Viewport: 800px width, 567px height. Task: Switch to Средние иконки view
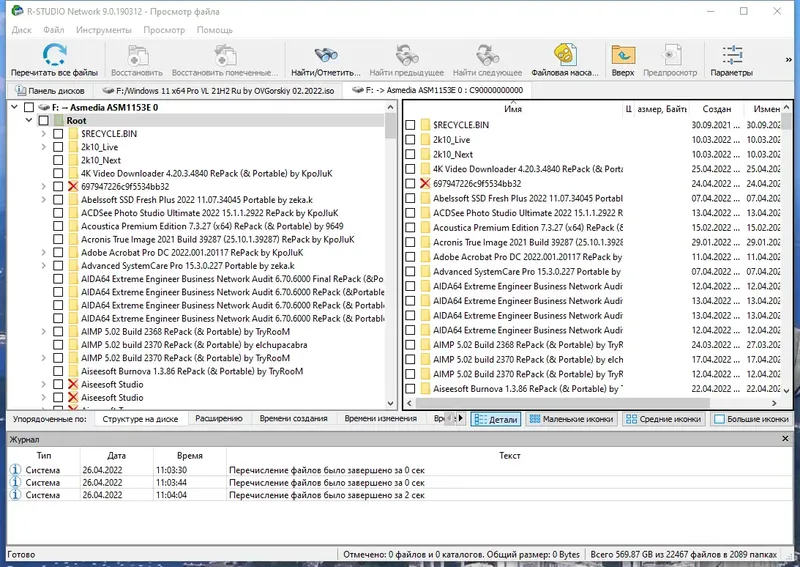point(664,419)
